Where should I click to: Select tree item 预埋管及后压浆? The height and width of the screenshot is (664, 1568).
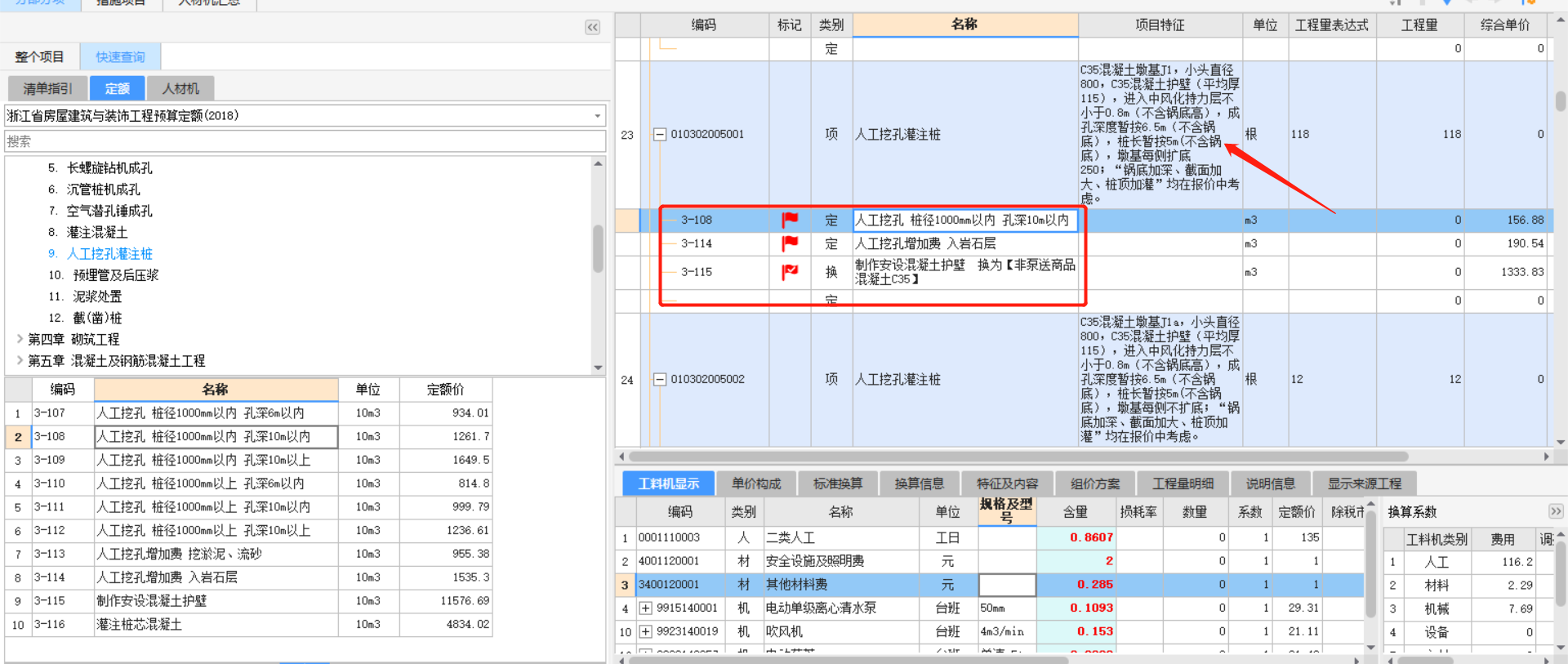[x=116, y=275]
